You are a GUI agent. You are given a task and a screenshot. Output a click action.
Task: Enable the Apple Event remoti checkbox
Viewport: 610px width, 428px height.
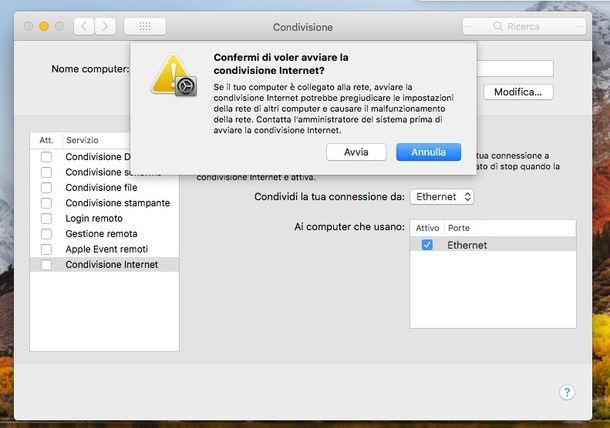pos(46,249)
